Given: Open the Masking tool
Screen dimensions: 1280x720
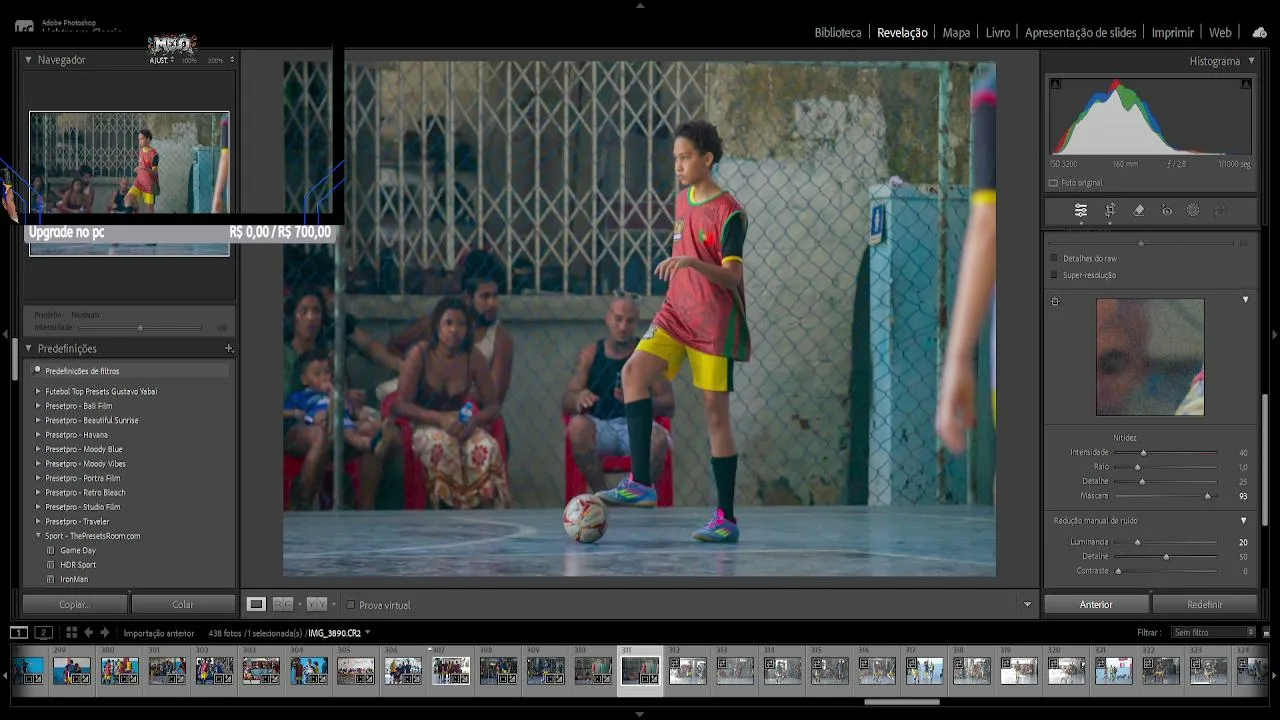Looking at the screenshot, I should (x=1193, y=211).
